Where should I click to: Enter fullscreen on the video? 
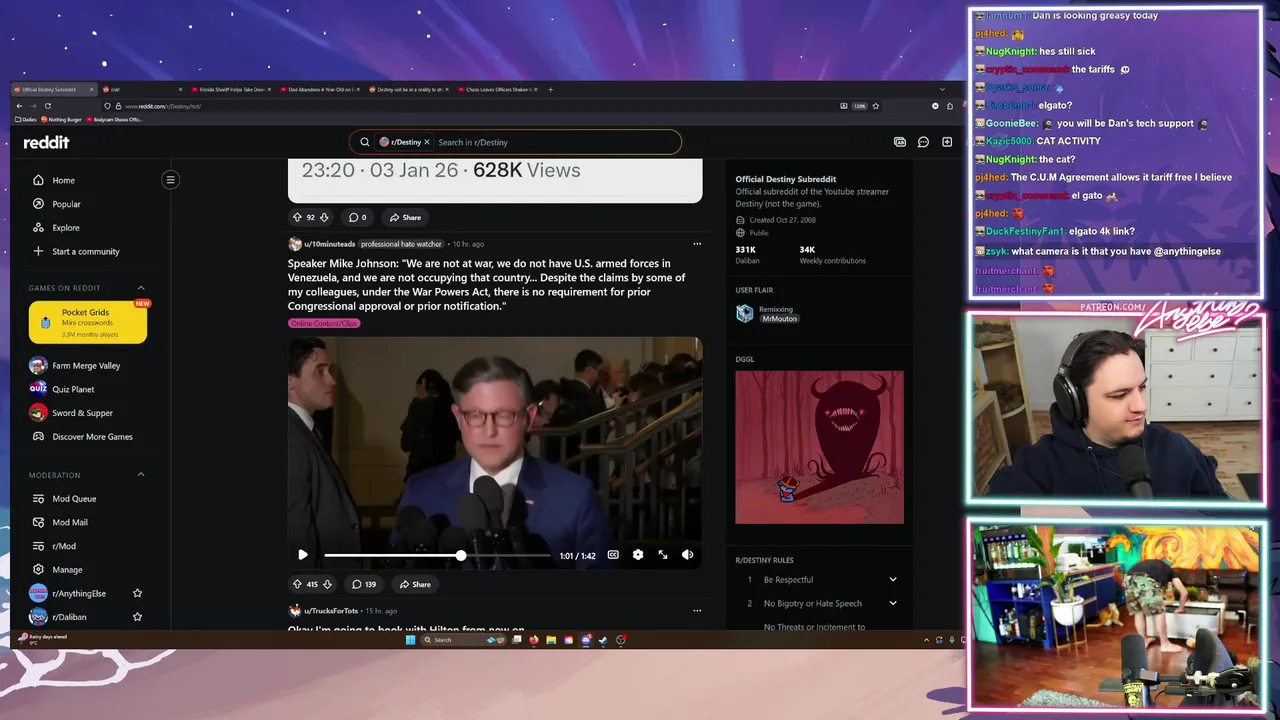click(663, 555)
